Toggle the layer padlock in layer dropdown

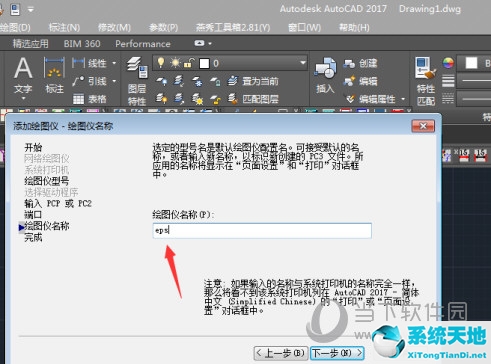189,63
